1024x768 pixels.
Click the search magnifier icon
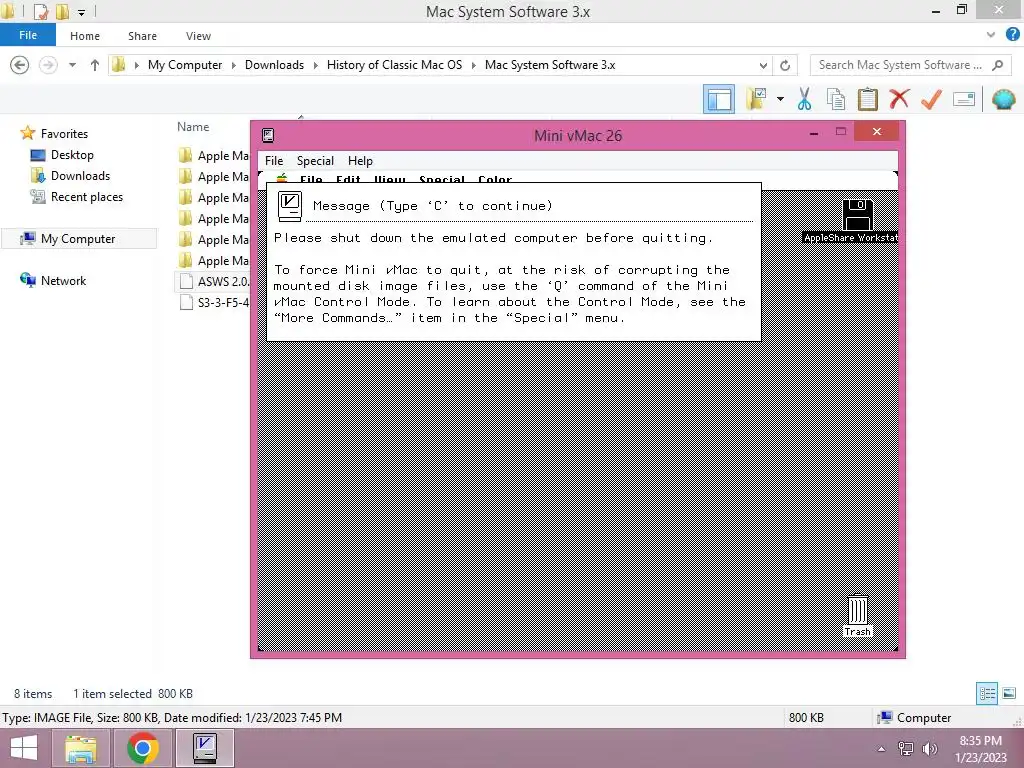pos(997,65)
